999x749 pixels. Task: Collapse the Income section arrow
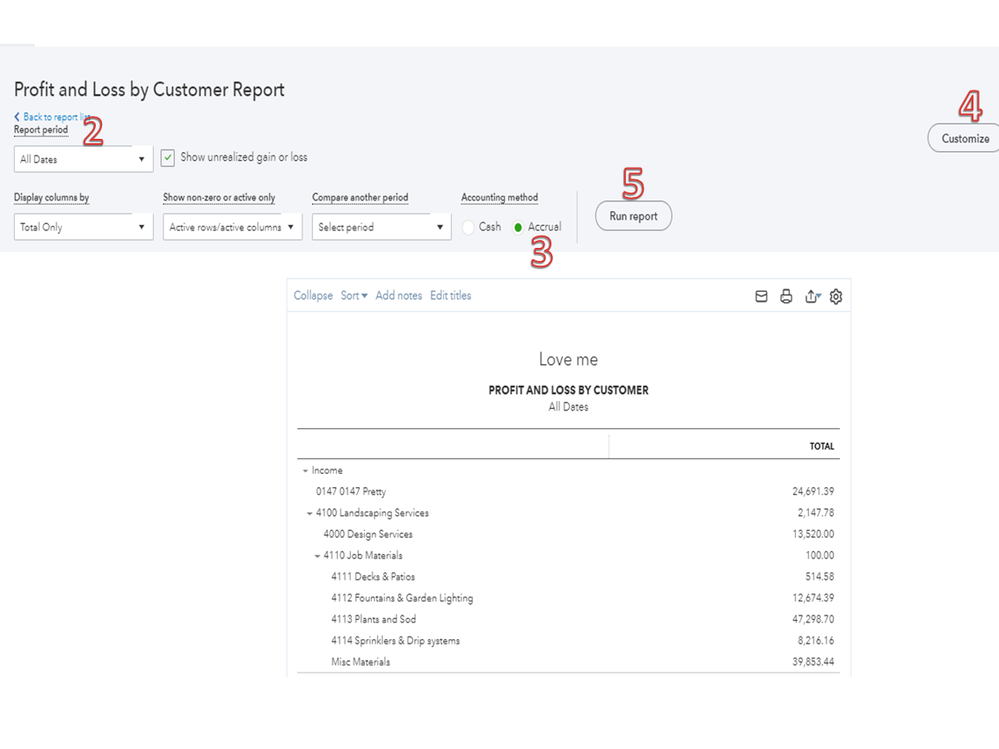point(304,471)
